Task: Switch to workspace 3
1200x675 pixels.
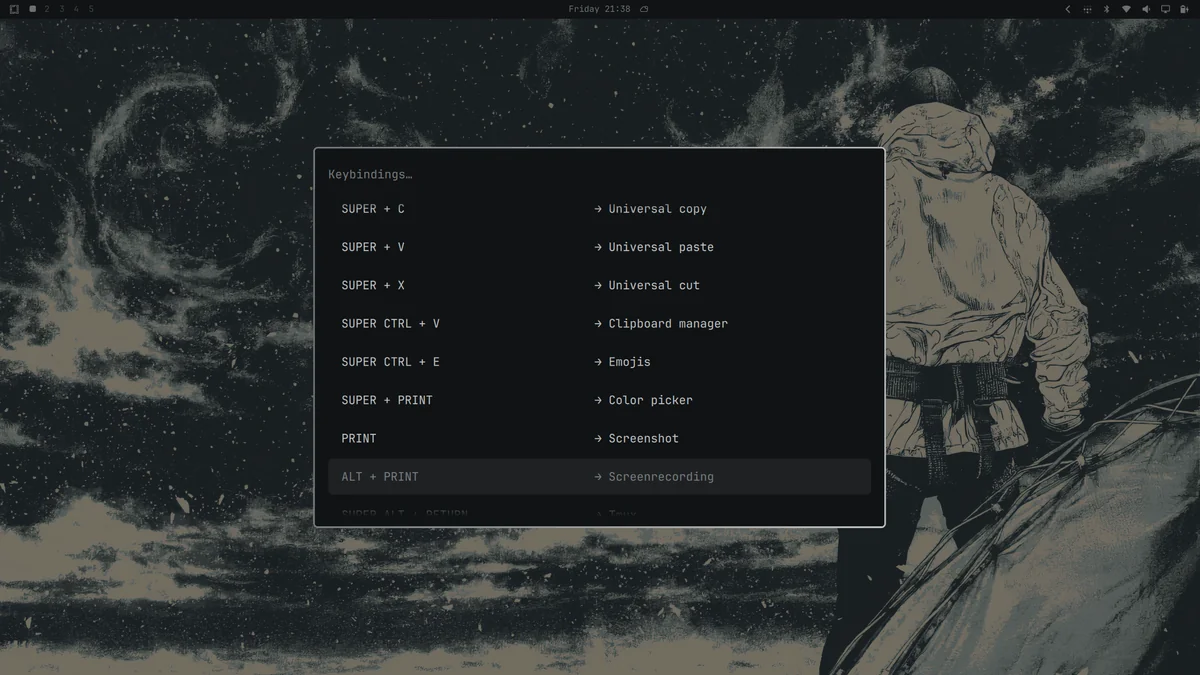Action: coord(62,9)
